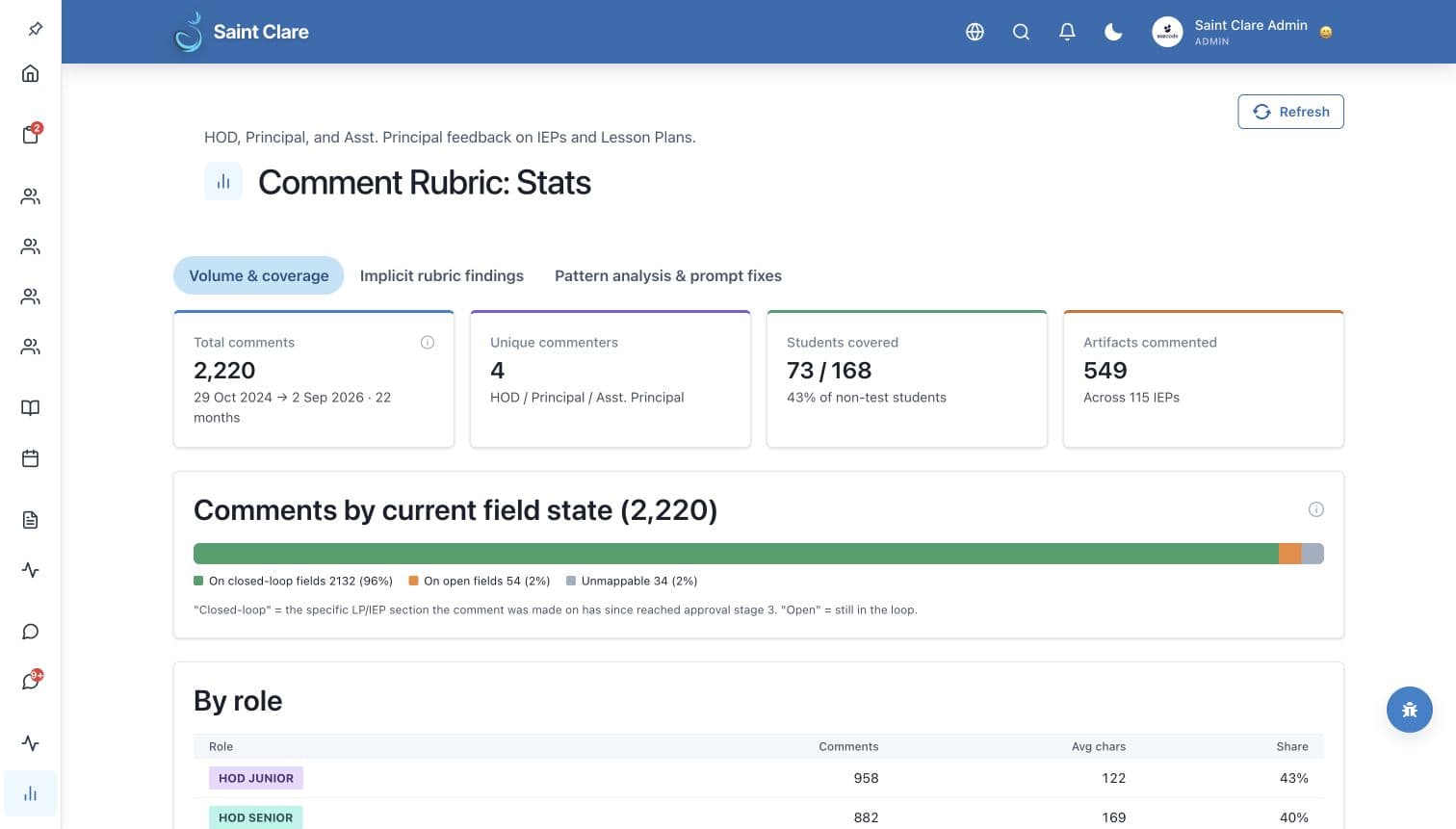Screen dimensions: 1456x829
Task: Switch to Volume & coverage tab
Action: point(258,275)
